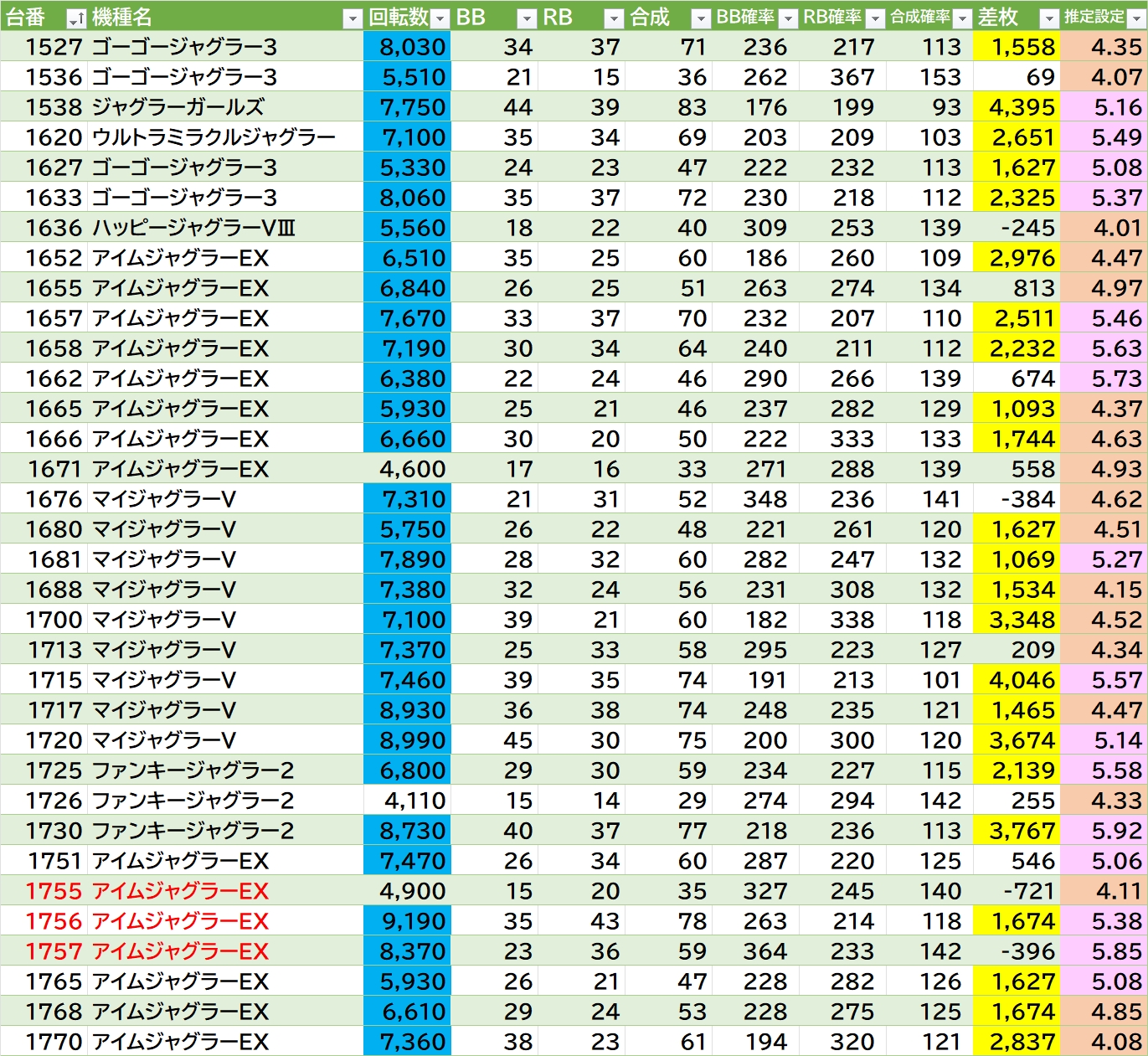Image resolution: width=1148 pixels, height=1056 pixels.
Task: Select the 4,395 difference cell
Action: tap(1017, 107)
